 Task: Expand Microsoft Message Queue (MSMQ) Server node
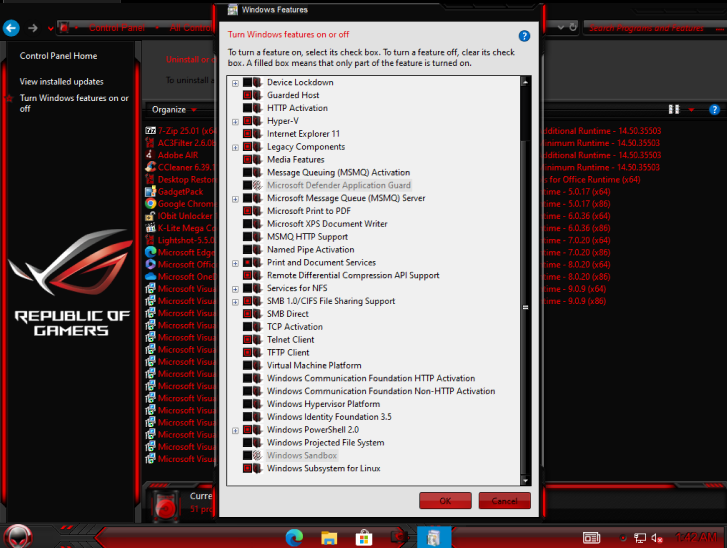tap(235, 199)
